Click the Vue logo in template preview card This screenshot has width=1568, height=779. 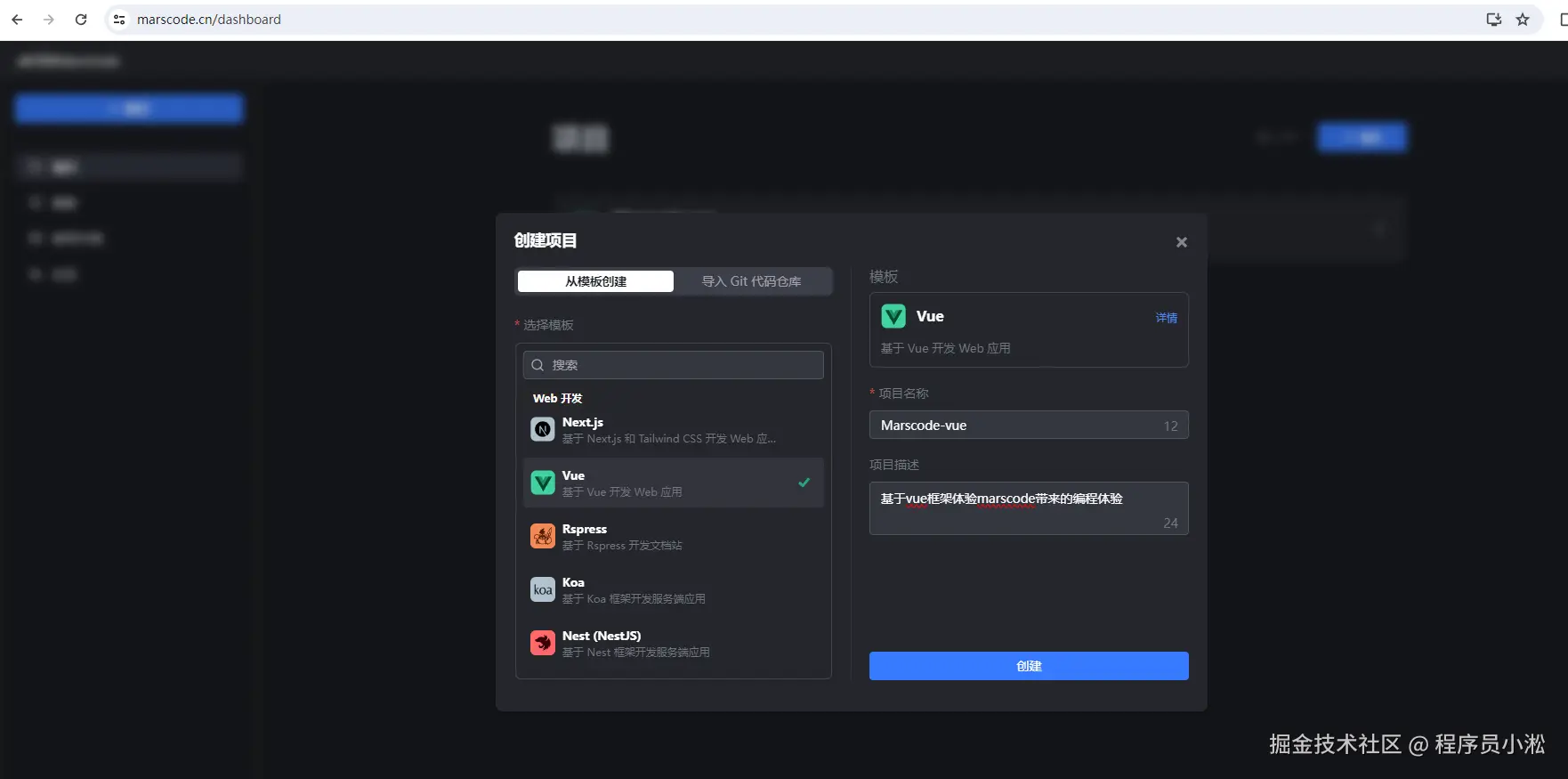tap(893, 316)
